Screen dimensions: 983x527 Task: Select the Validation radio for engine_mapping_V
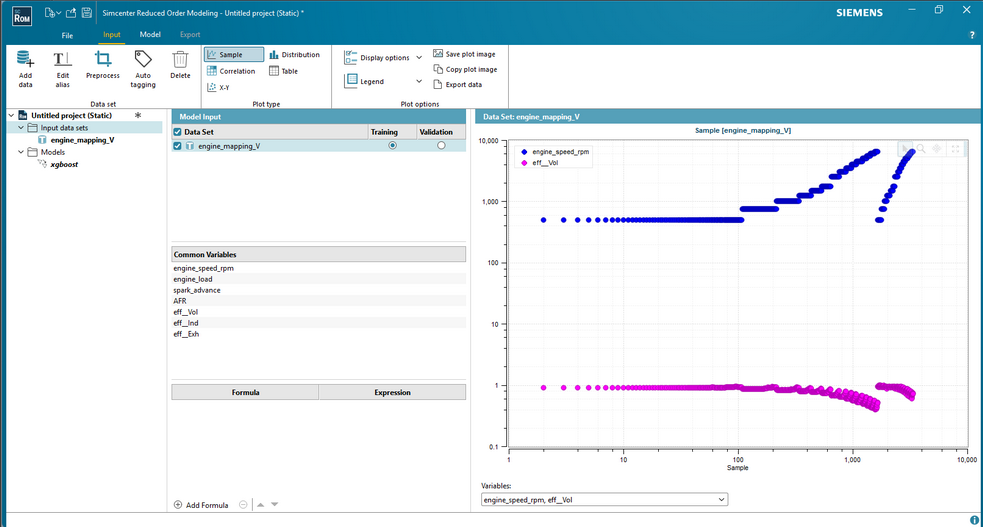(x=441, y=145)
